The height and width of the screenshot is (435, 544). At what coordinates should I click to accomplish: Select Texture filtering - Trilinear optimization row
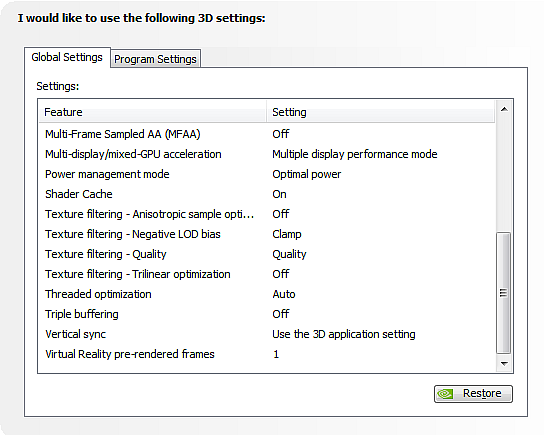267,274
